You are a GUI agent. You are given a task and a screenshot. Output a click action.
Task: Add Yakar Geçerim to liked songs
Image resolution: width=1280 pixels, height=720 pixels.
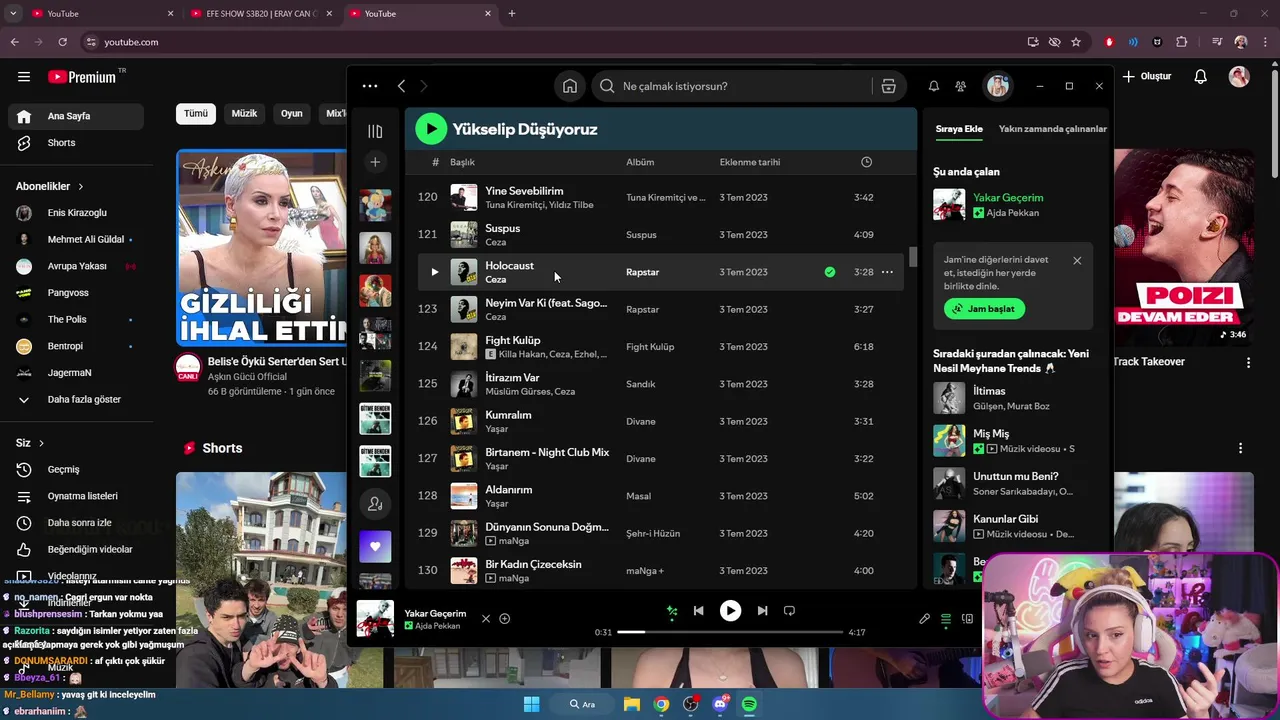pos(505,619)
